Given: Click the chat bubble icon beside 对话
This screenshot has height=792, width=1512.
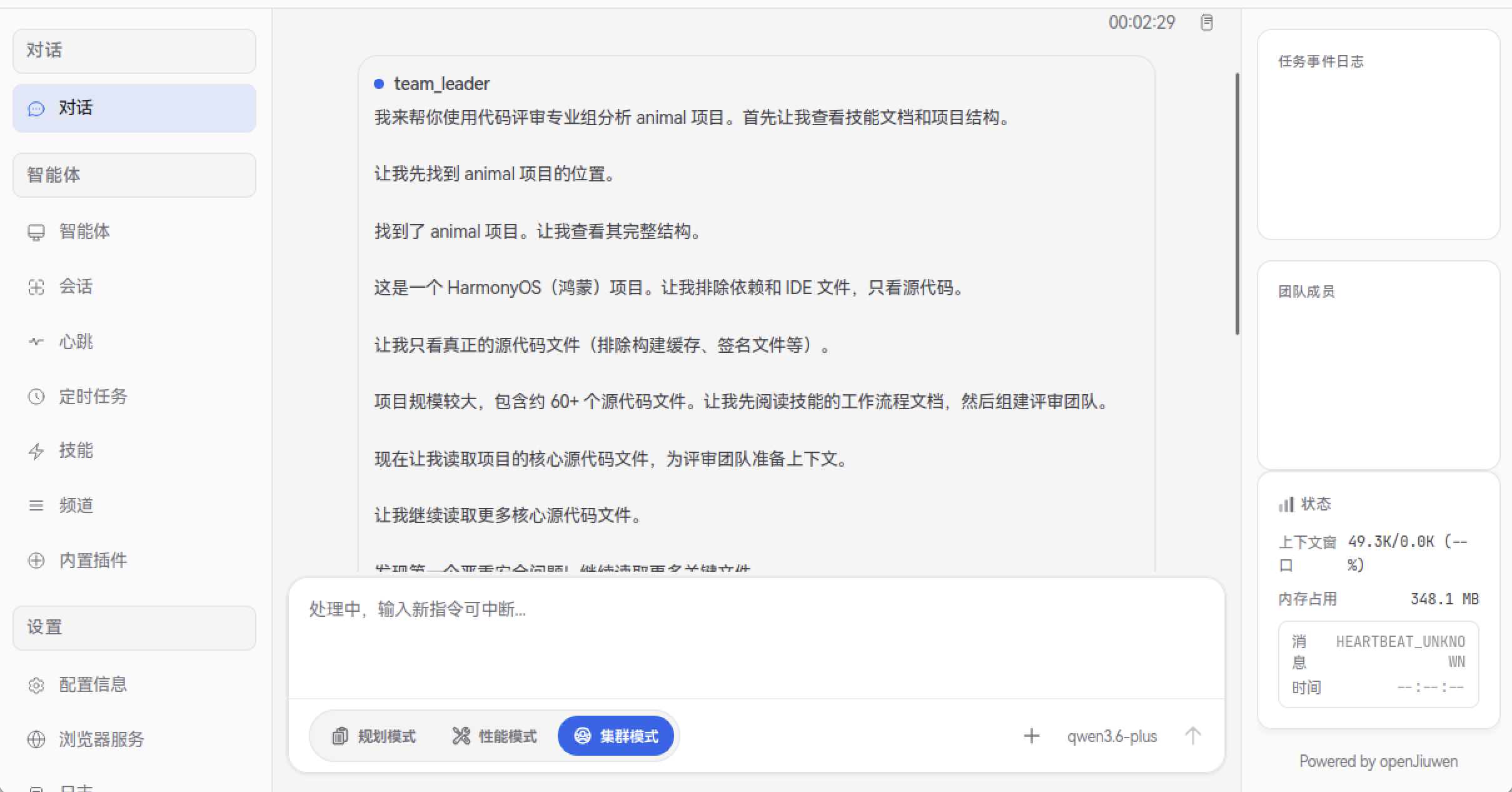Looking at the screenshot, I should pyautogui.click(x=36, y=109).
